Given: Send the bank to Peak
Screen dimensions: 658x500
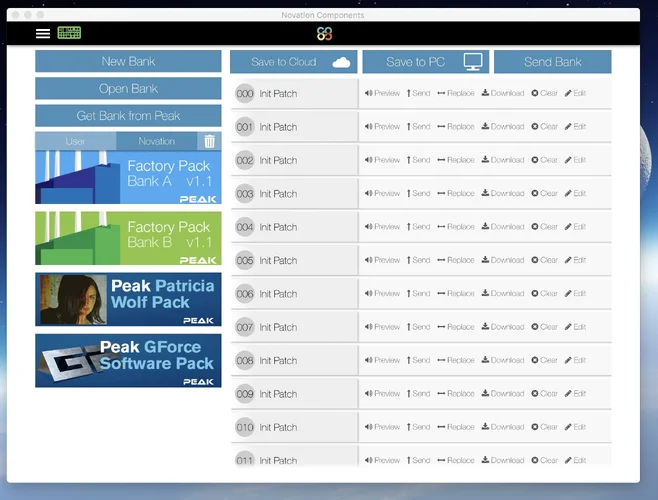Looking at the screenshot, I should [553, 62].
